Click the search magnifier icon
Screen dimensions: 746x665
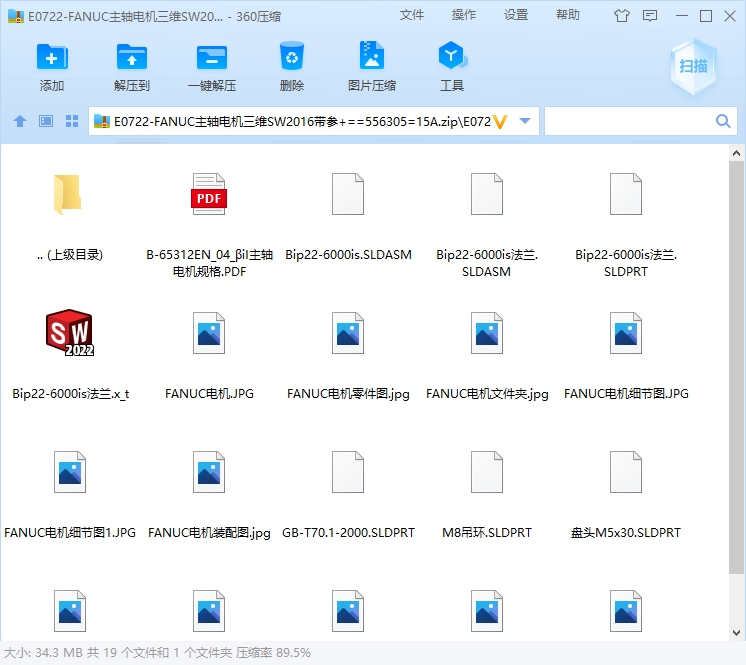(723, 121)
